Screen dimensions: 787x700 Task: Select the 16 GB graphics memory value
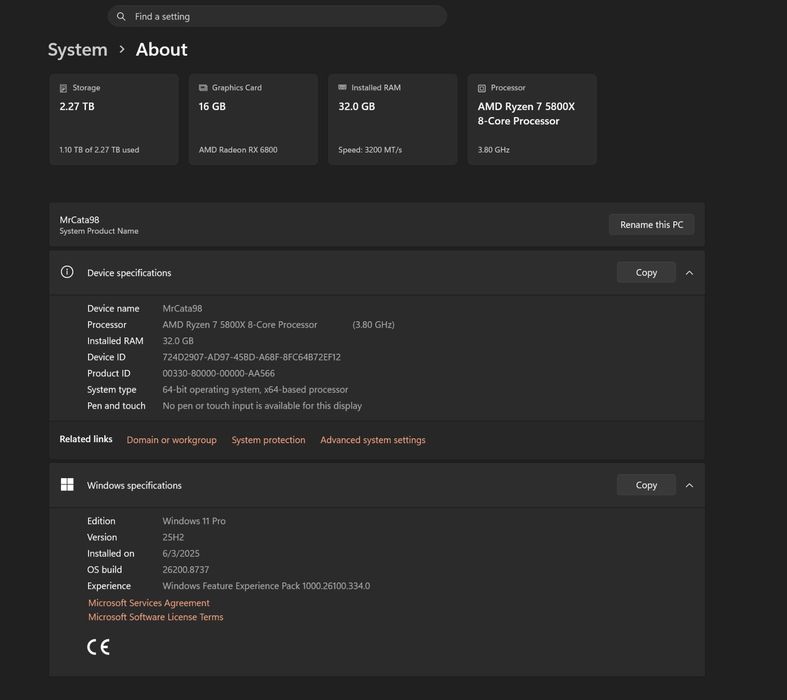click(x=212, y=106)
